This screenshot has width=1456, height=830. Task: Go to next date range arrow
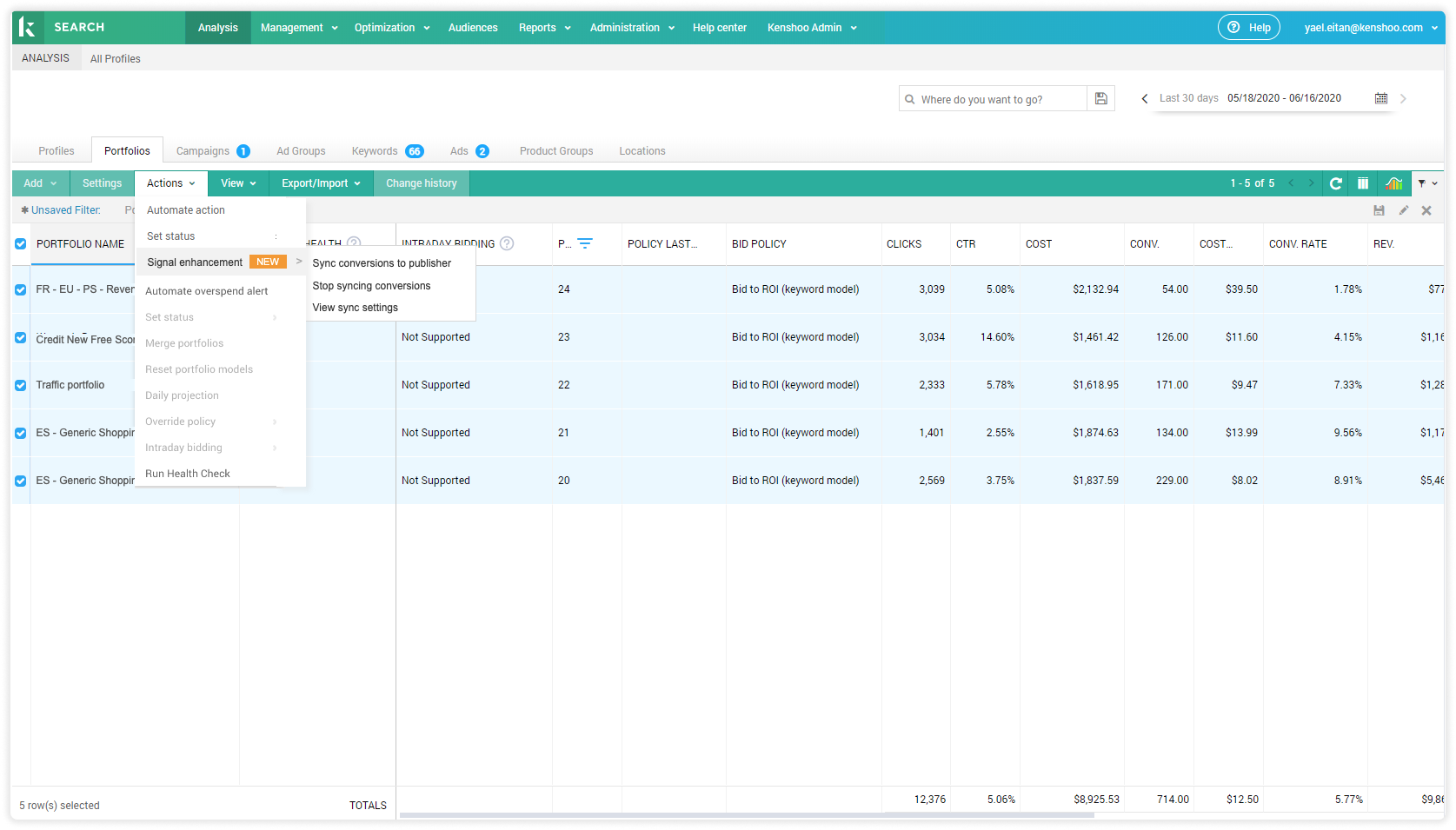(1403, 99)
